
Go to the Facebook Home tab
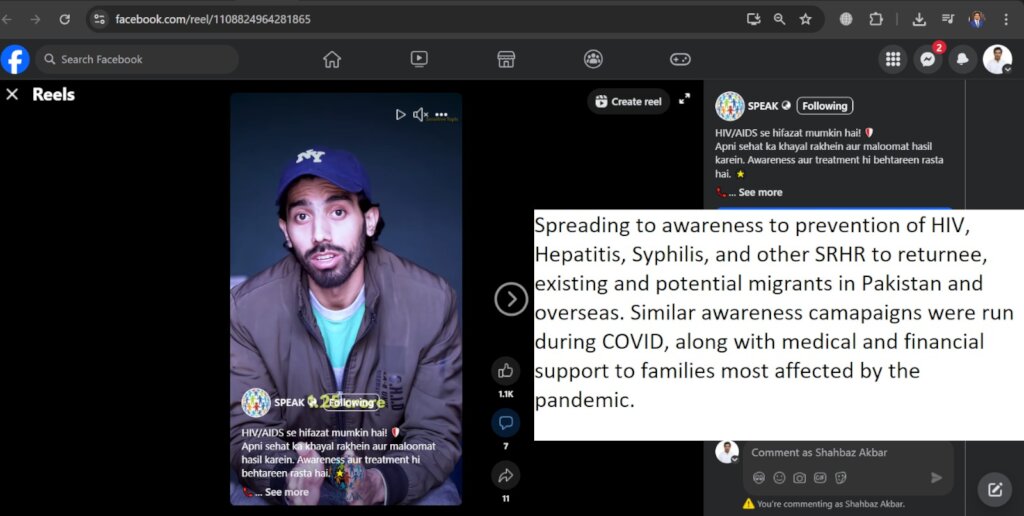click(332, 59)
